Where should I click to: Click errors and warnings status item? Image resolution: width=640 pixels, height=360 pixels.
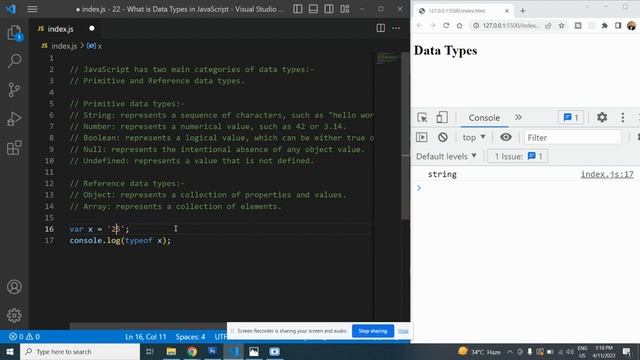point(24,337)
